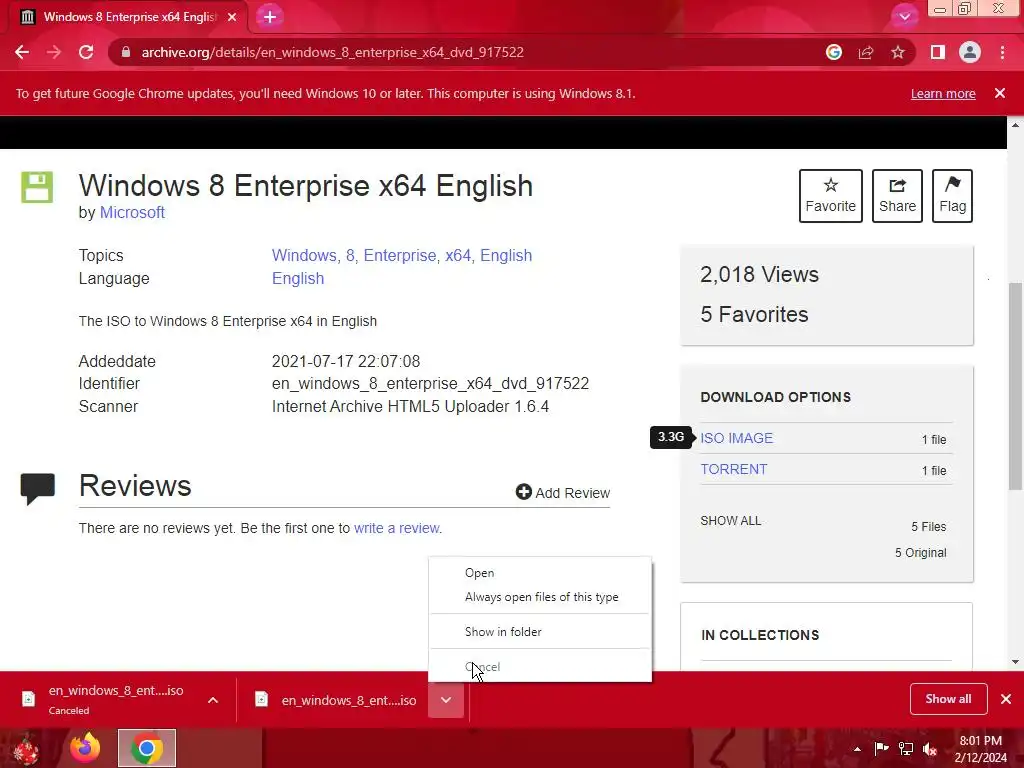
Task: Close the Windows 8 Enterprise tab
Action: pos(232,17)
